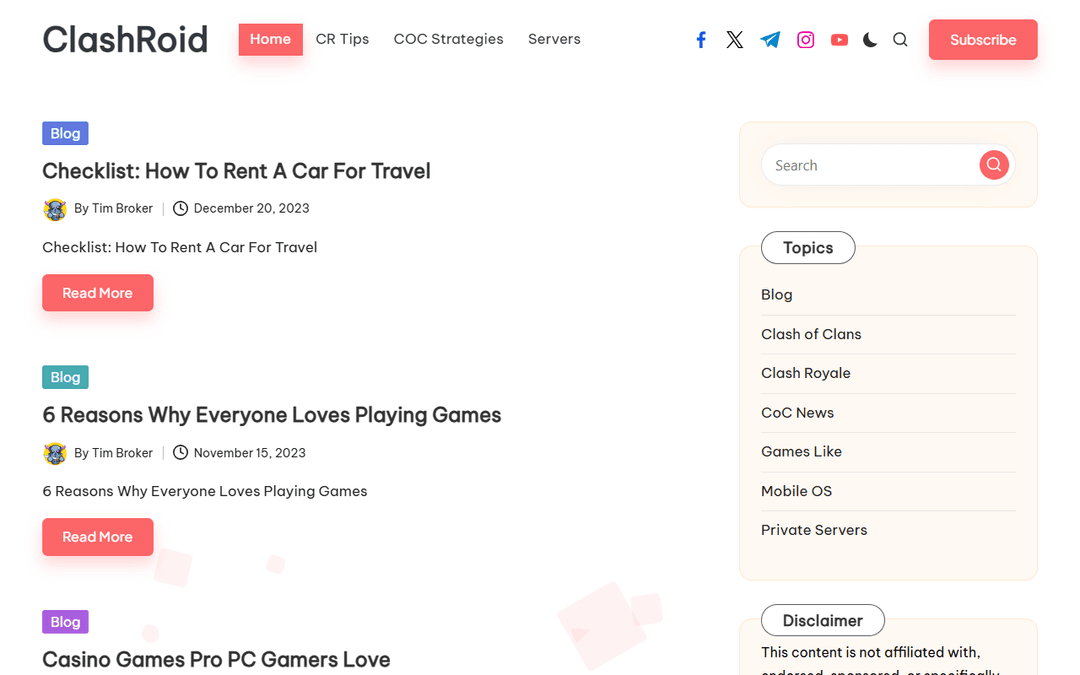
Task: Open the ClashRoid Facebook page icon
Action: pyautogui.click(x=700, y=40)
